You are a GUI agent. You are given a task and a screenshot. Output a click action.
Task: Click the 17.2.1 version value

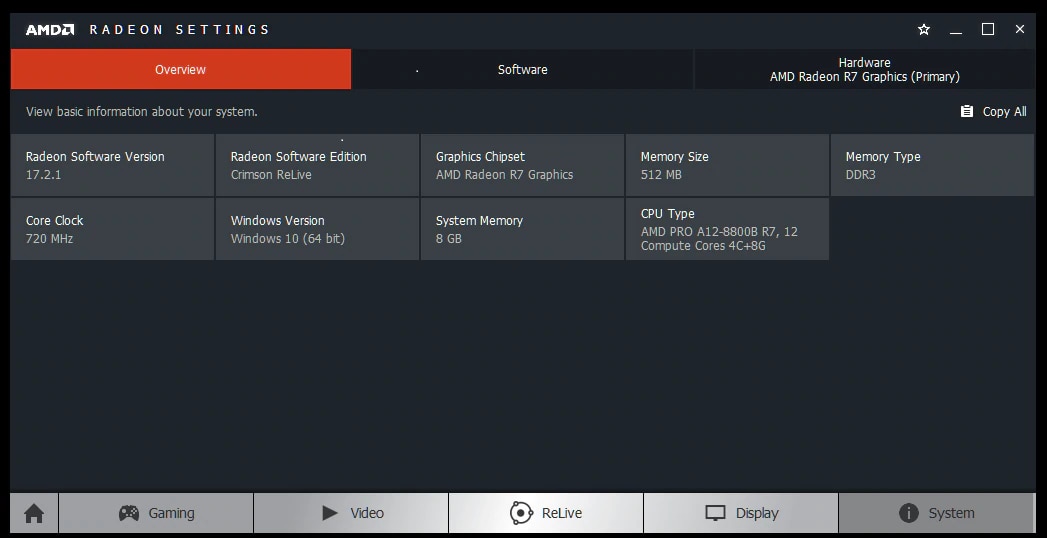tap(43, 175)
